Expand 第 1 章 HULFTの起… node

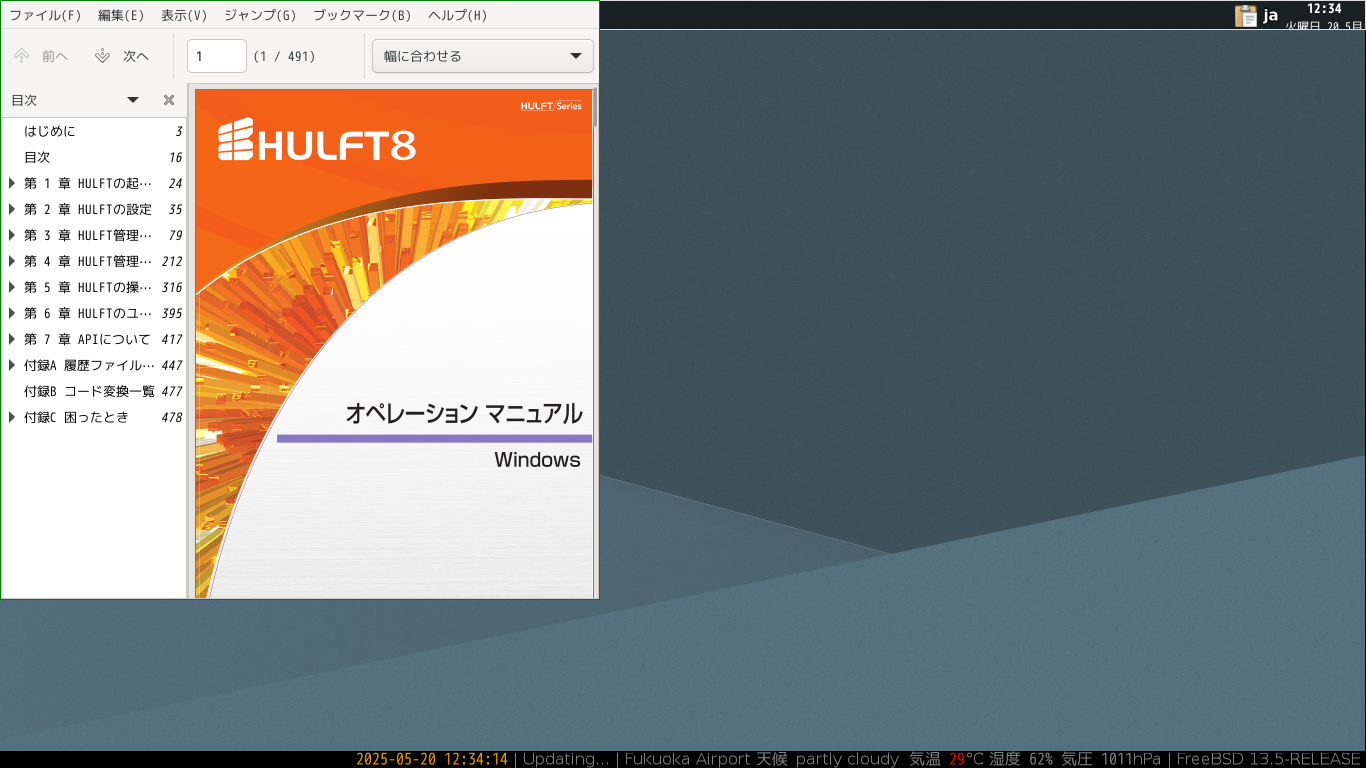point(12,183)
